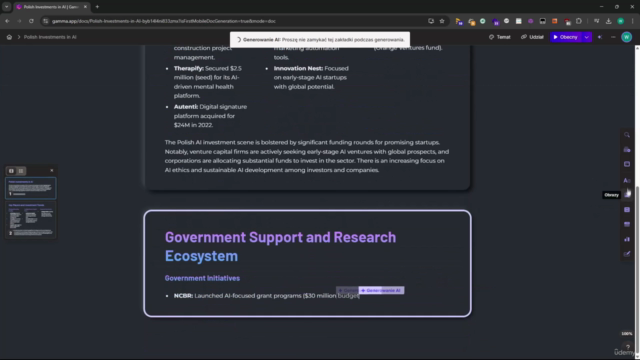The width and height of the screenshot is (640, 360).
Task: Open the search icon in right sidebar
Action: 627,135
